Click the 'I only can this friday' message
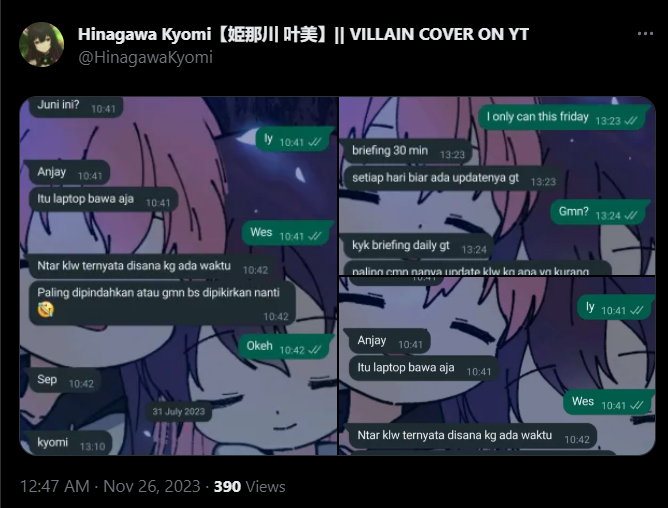The height and width of the screenshot is (508, 668). 564,117
